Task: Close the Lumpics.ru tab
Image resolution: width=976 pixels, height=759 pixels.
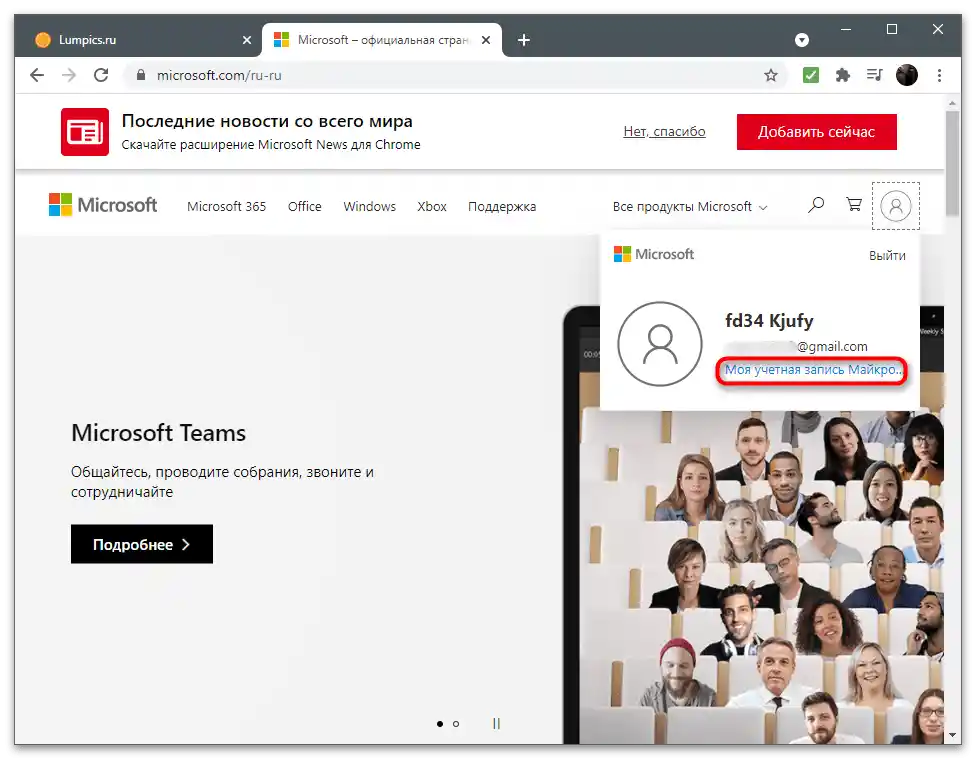Action: (x=247, y=40)
